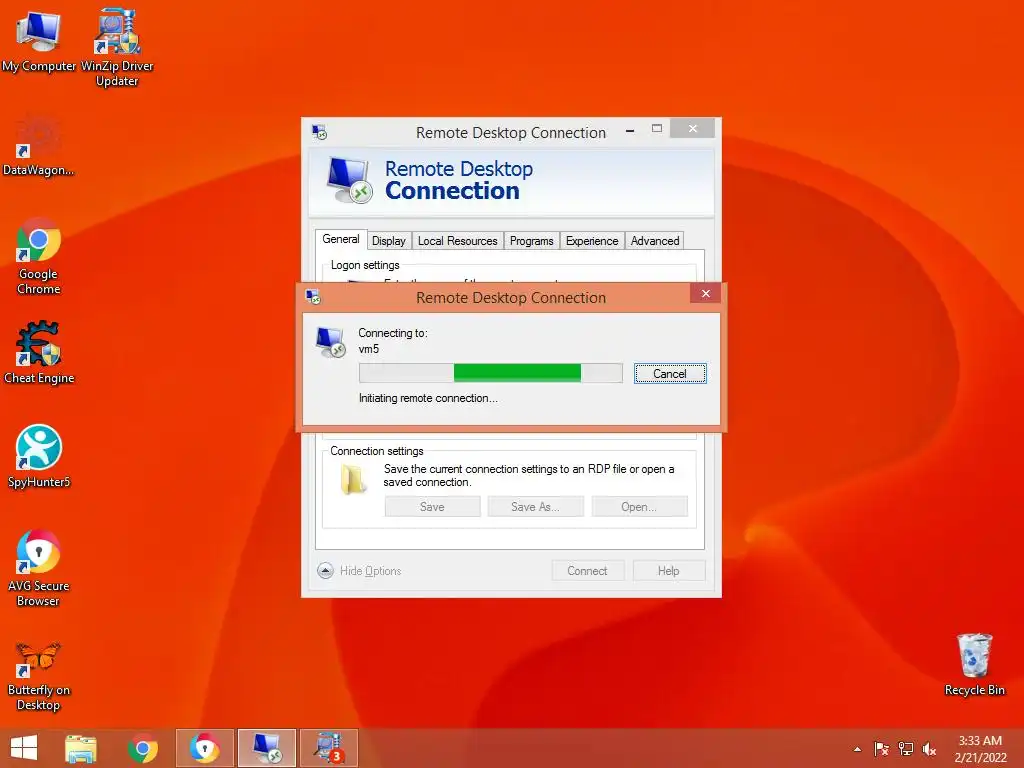Show hidden tray icons arrow
Viewport: 1024px width, 768px height.
(x=857, y=749)
